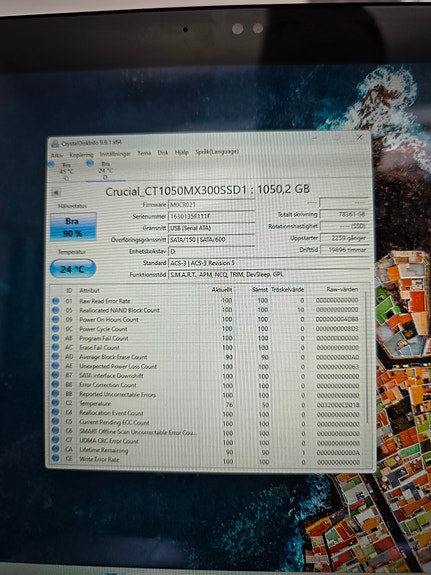
Task: Open the Hjälp menu
Action: point(182,152)
